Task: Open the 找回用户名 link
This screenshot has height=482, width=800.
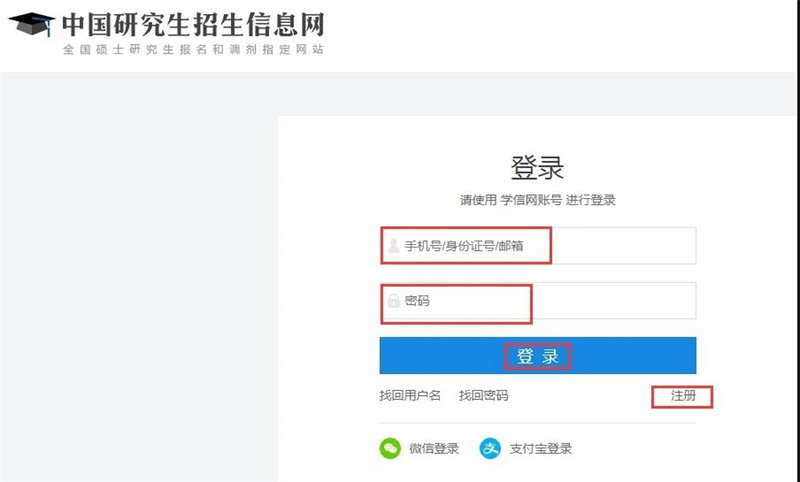Action: point(410,396)
